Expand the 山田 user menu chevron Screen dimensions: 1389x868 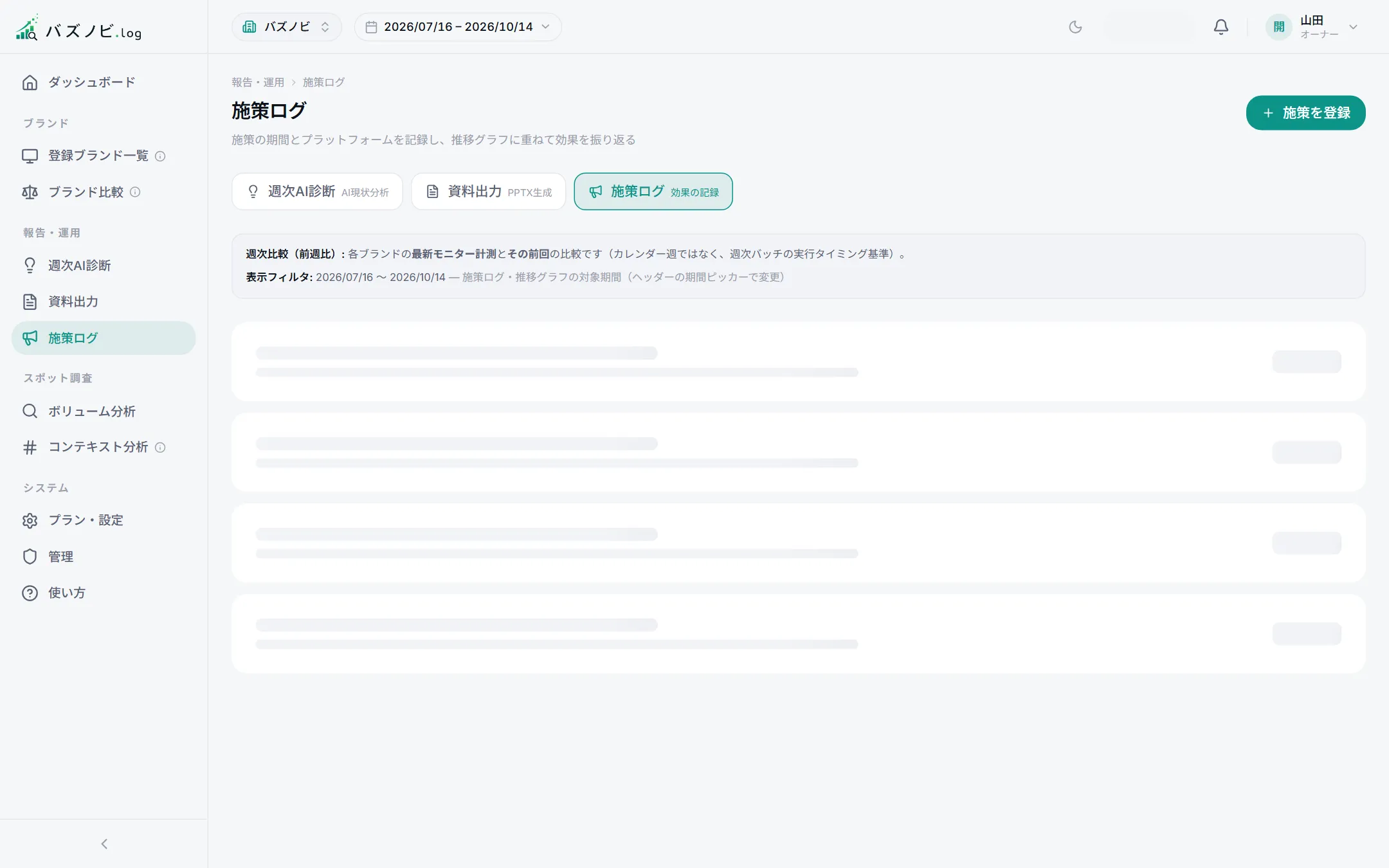coord(1353,27)
